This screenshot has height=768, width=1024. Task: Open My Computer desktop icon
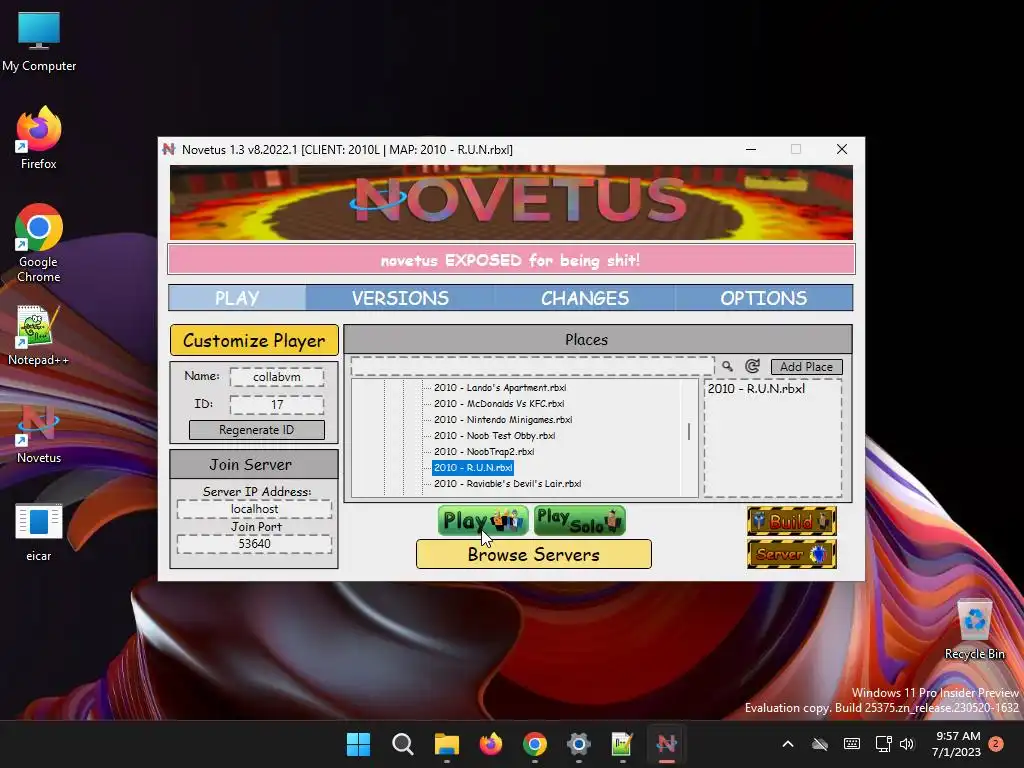tap(39, 41)
